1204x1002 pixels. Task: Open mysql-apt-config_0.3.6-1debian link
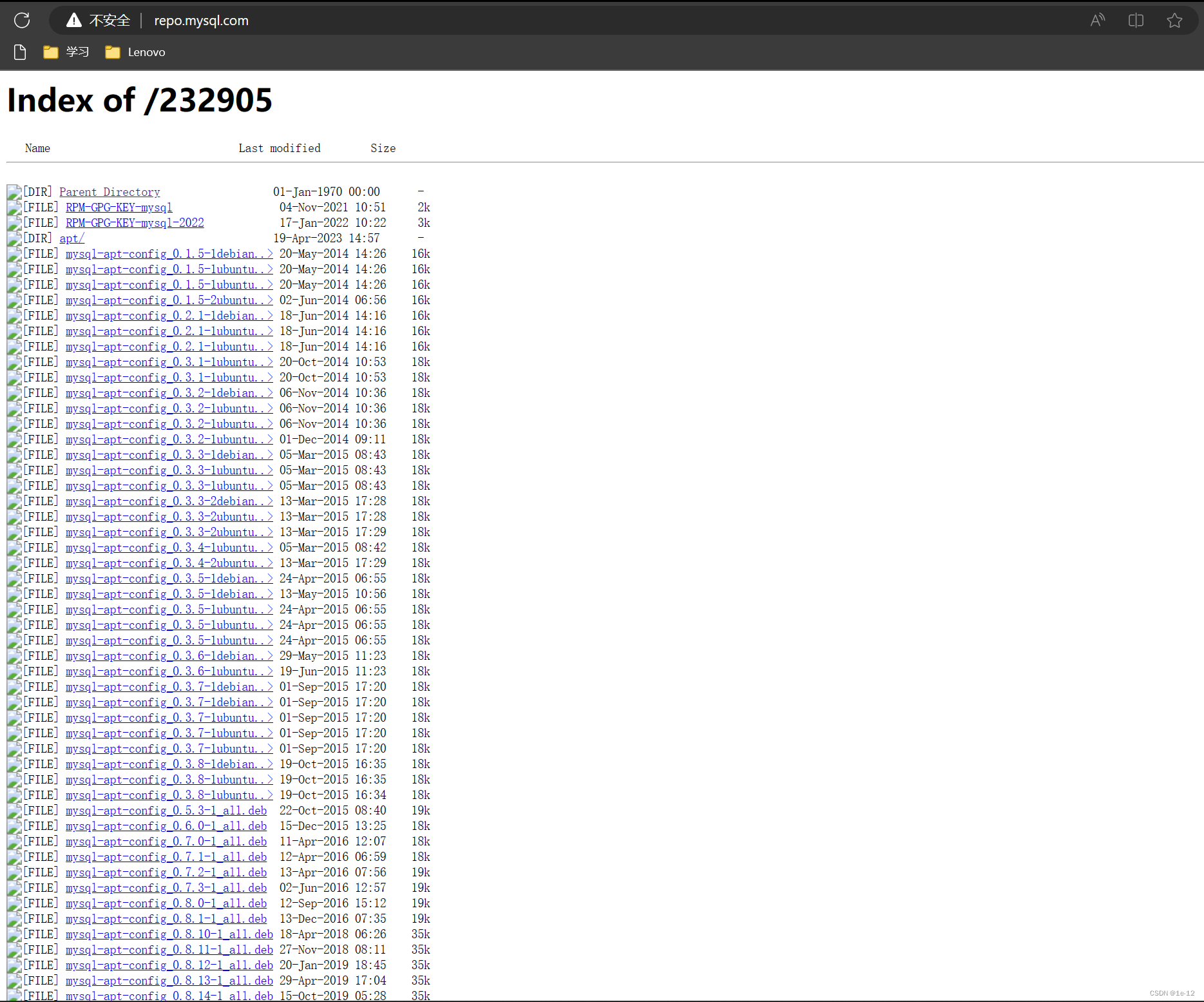pos(169,656)
